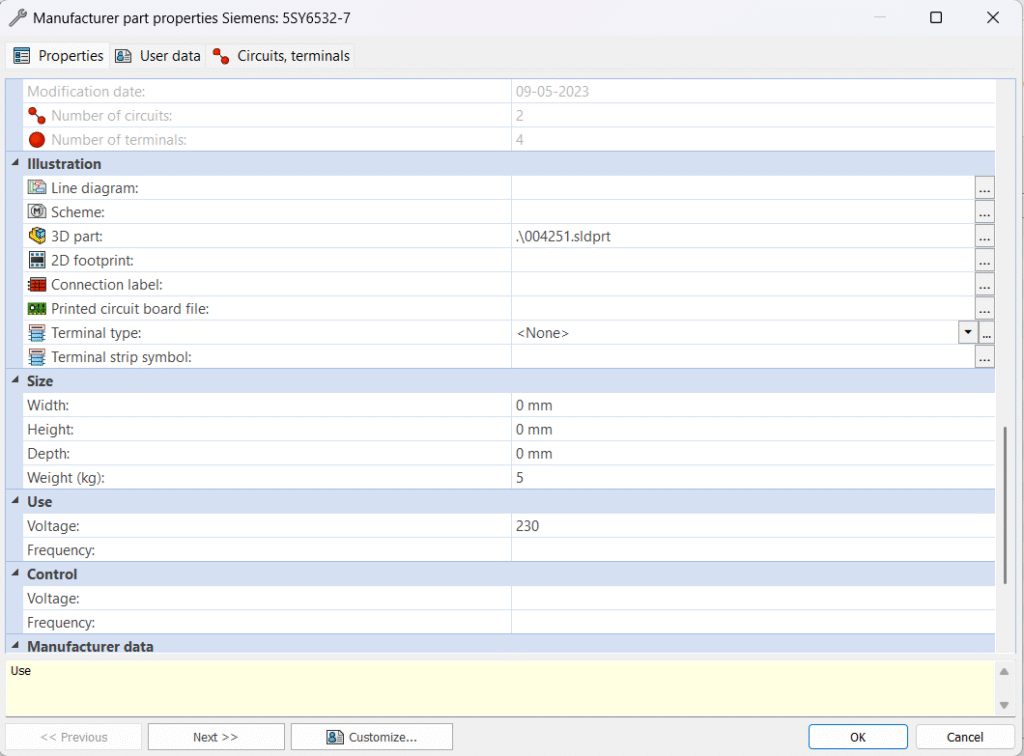Click the Printed circuit board file icon
1024x756 pixels.
(x=37, y=309)
